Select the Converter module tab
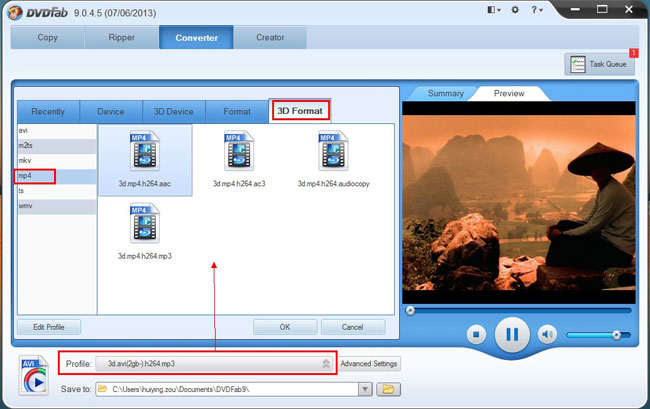Viewport: 650px width, 409px height. pos(196,37)
